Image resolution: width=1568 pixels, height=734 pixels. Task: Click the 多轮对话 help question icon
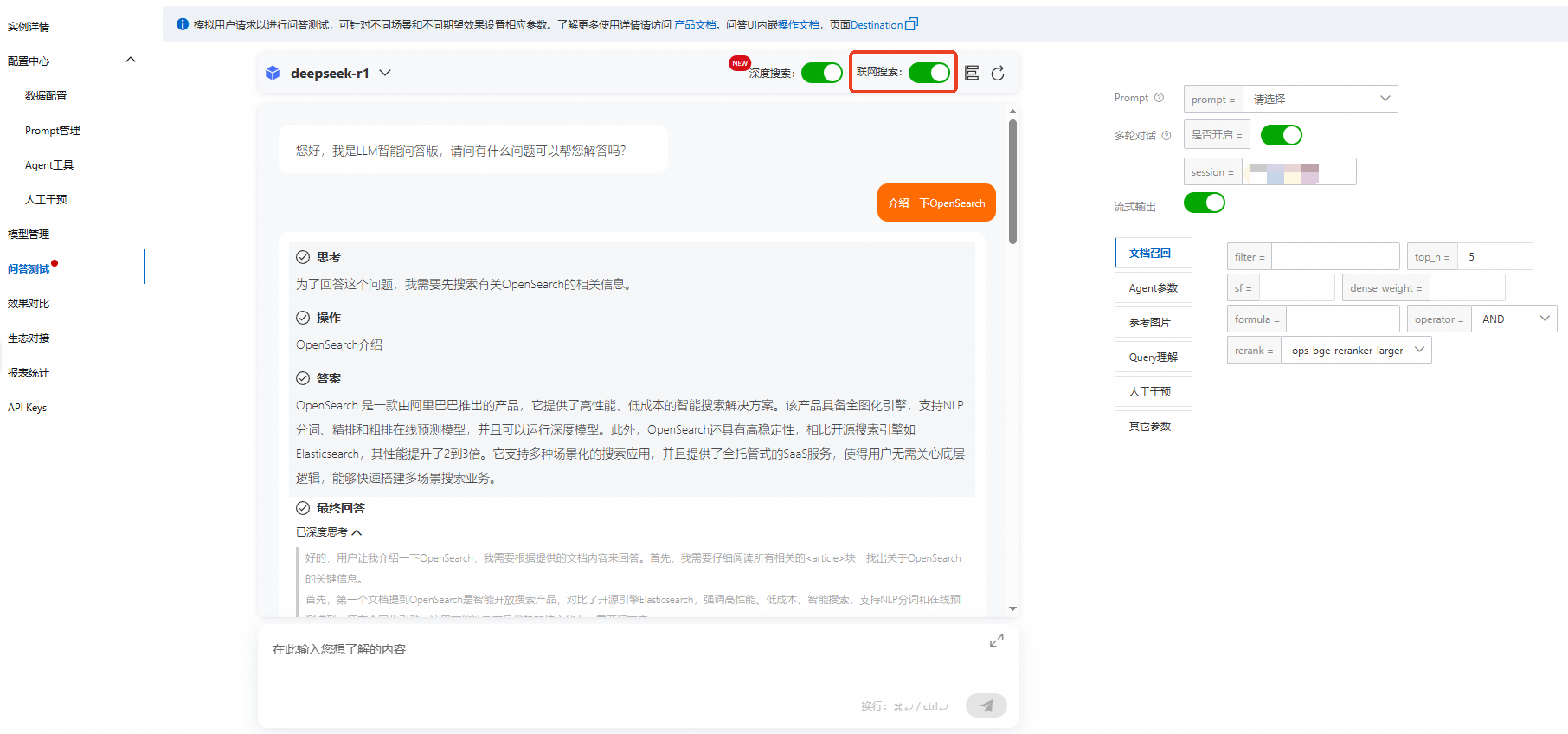tap(1166, 136)
